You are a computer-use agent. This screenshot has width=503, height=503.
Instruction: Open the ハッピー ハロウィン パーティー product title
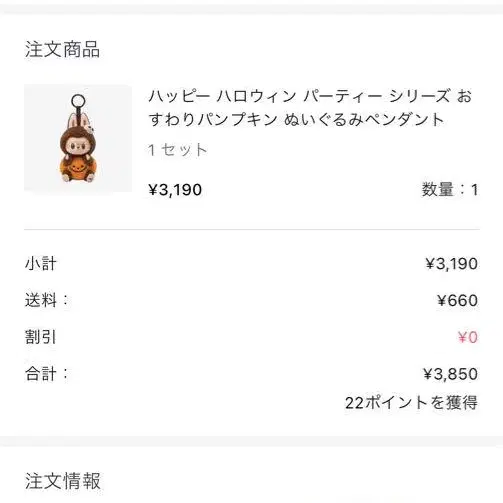pyautogui.click(x=310, y=108)
